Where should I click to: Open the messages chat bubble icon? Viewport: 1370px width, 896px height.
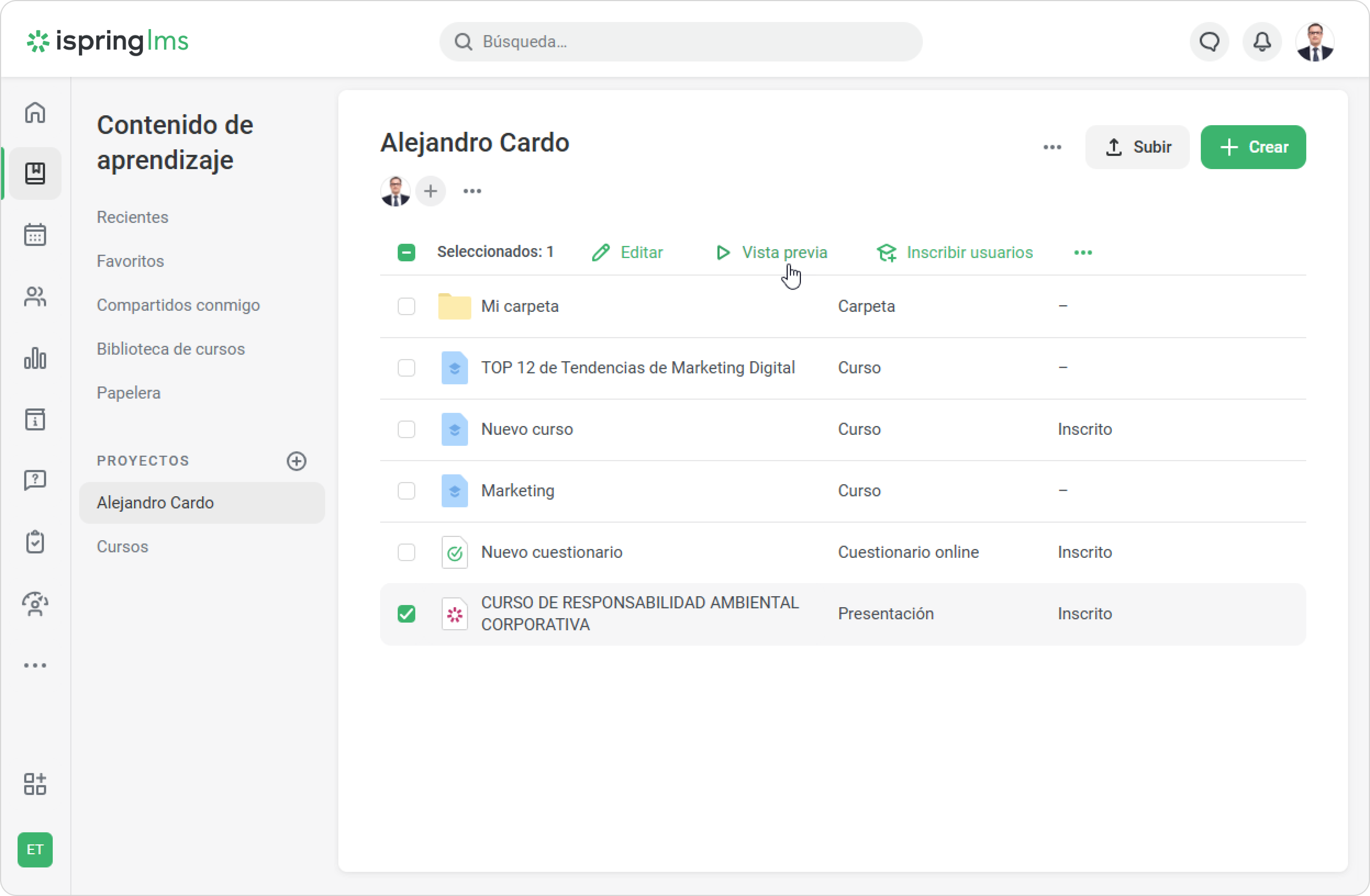point(1209,41)
